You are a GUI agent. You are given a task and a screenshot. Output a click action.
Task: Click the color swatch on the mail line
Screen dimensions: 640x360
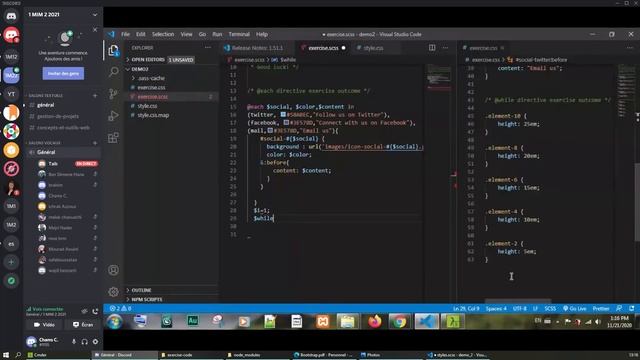coord(270,130)
